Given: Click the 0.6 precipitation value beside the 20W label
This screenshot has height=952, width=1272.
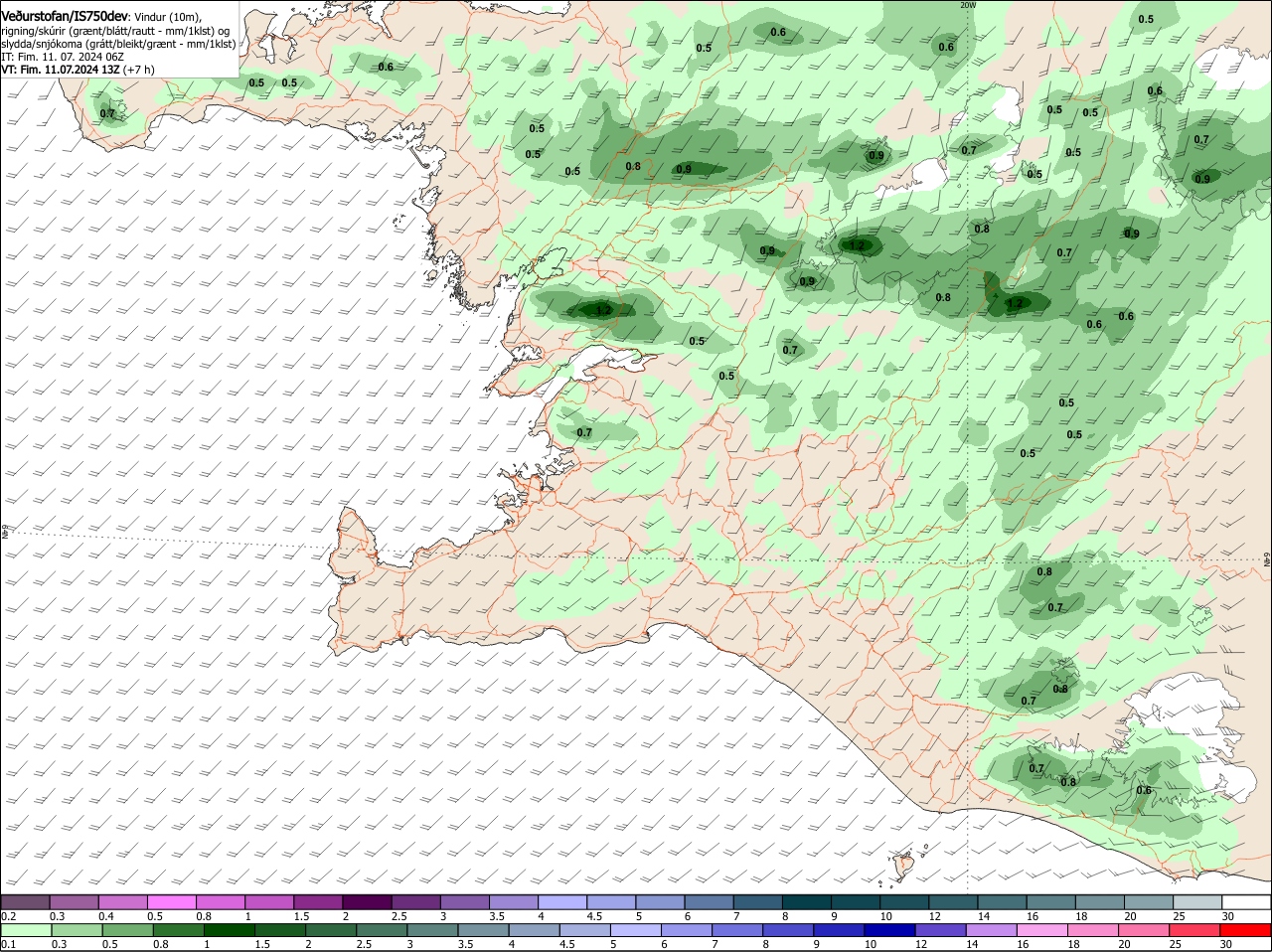Looking at the screenshot, I should [946, 47].
